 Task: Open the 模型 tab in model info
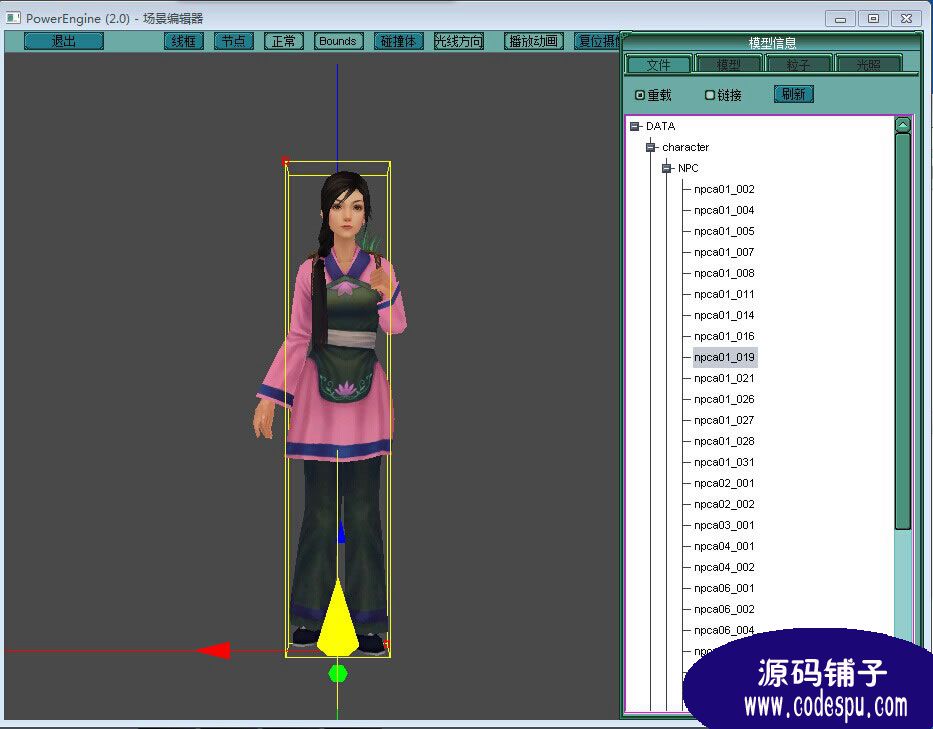pyautogui.click(x=728, y=64)
